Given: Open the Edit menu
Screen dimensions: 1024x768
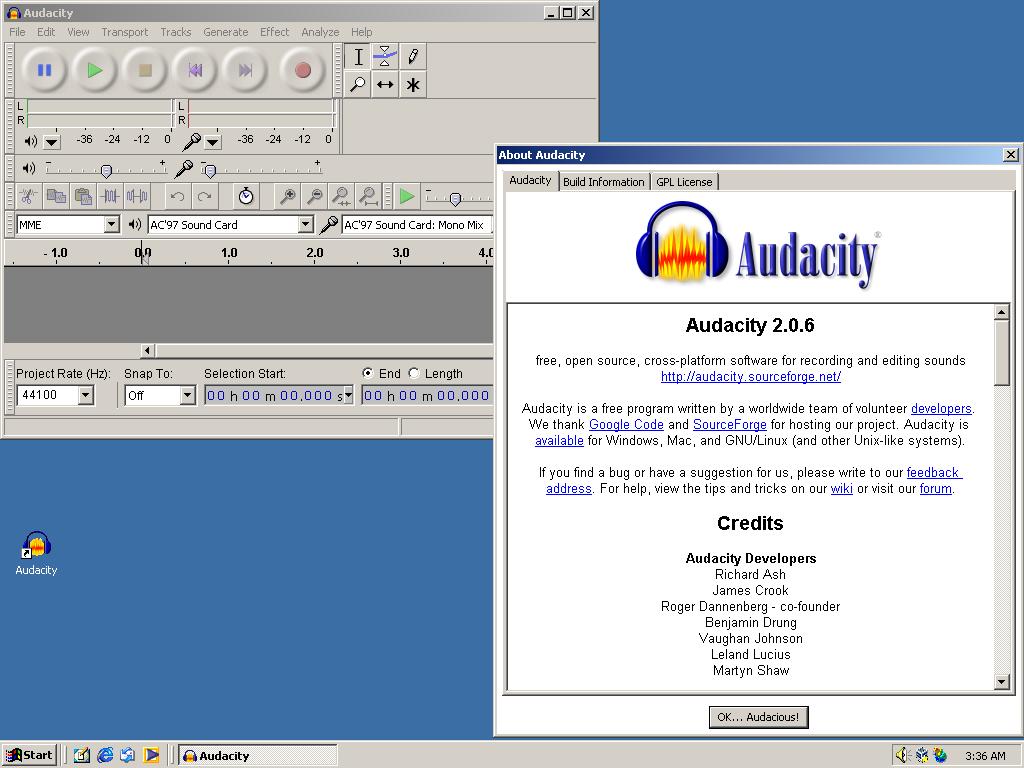Looking at the screenshot, I should coord(46,32).
